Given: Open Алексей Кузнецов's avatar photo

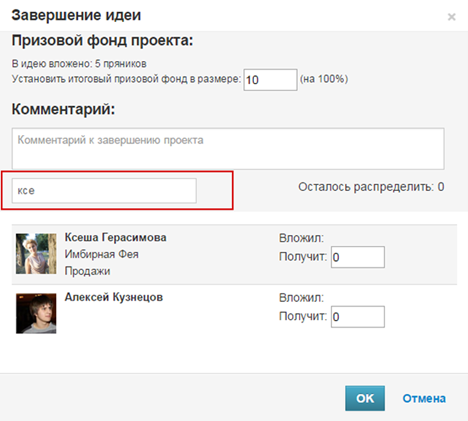Looking at the screenshot, I should point(36,313).
